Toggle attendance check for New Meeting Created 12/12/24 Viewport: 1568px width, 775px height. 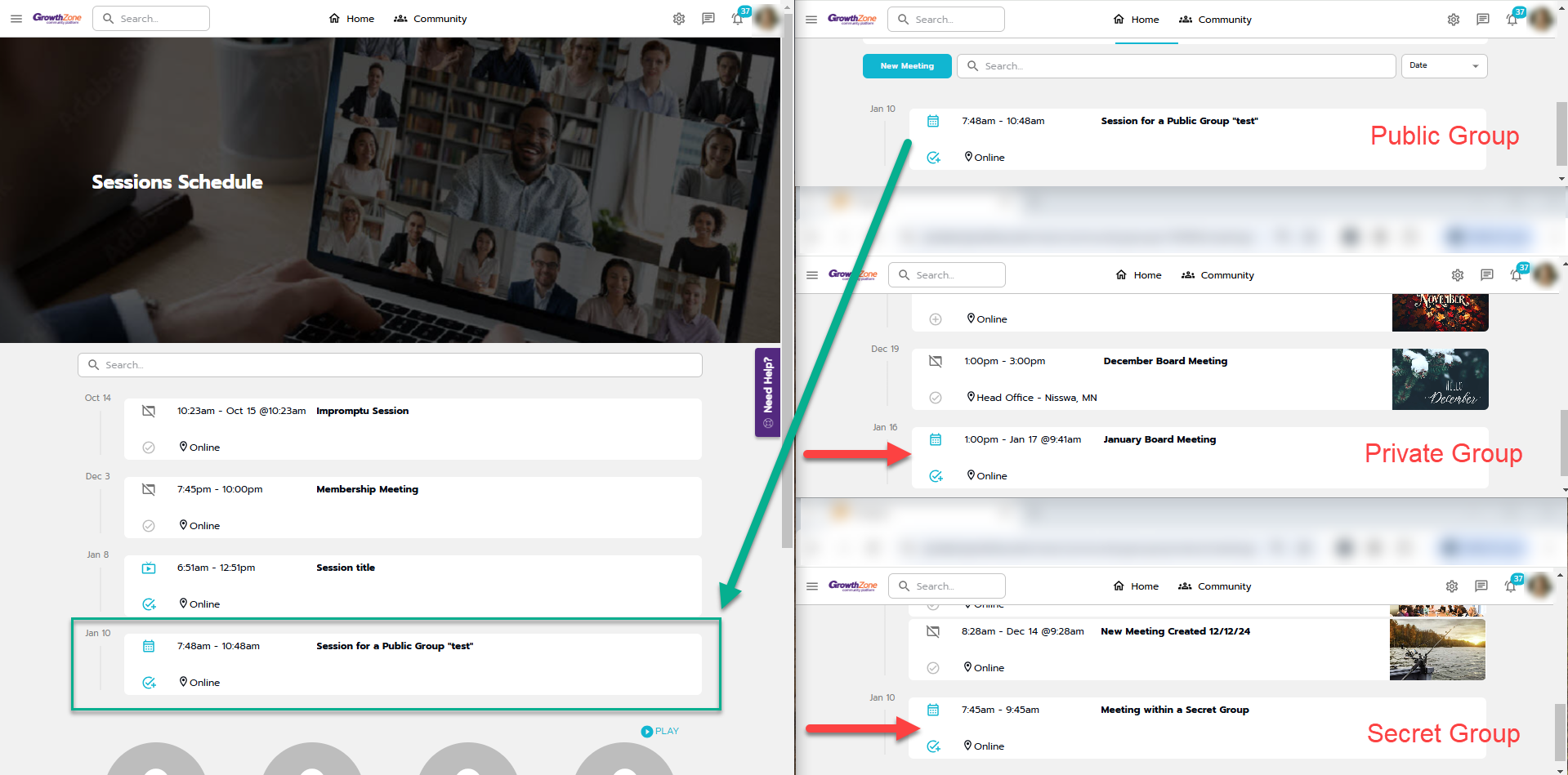tap(933, 668)
